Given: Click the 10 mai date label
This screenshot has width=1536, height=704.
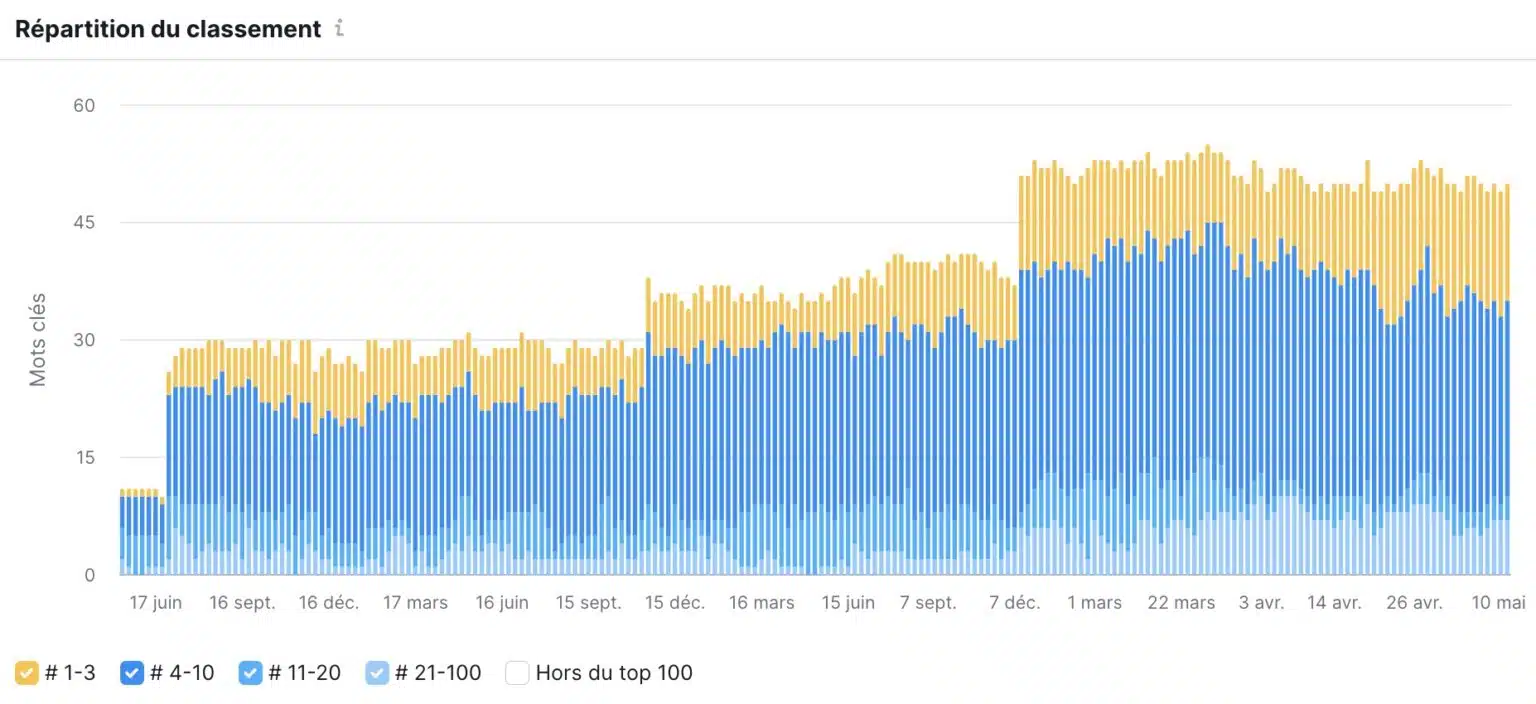Looking at the screenshot, I should (x=1498, y=603).
